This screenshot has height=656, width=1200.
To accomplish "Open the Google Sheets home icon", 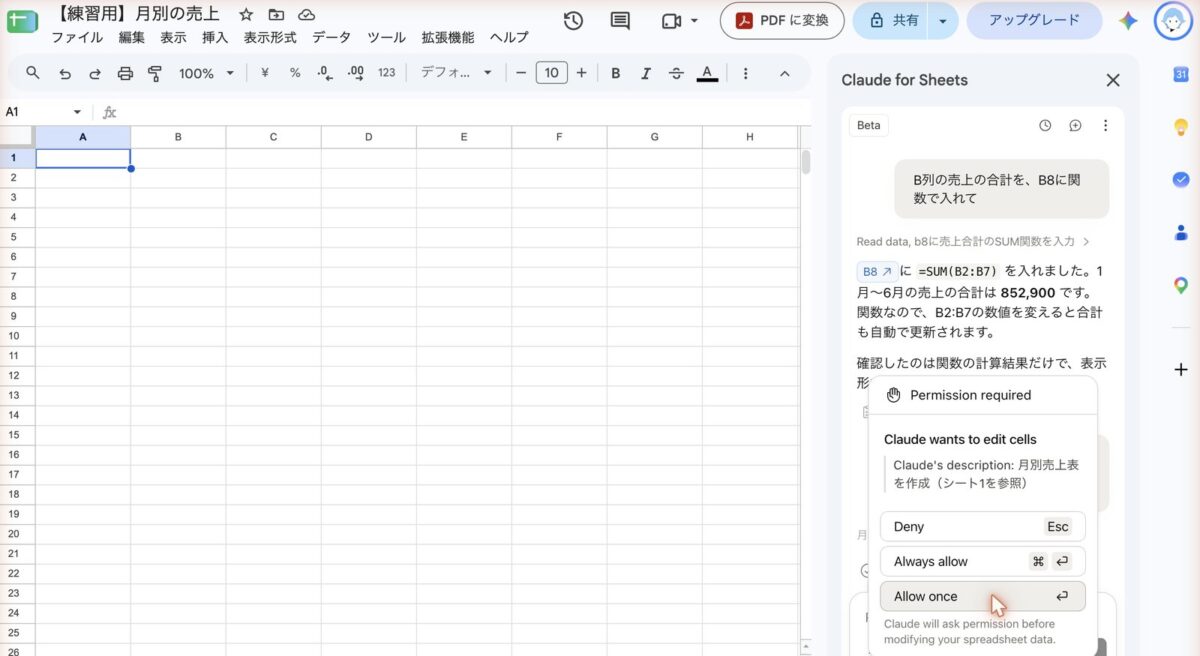I will pyautogui.click(x=21, y=20).
